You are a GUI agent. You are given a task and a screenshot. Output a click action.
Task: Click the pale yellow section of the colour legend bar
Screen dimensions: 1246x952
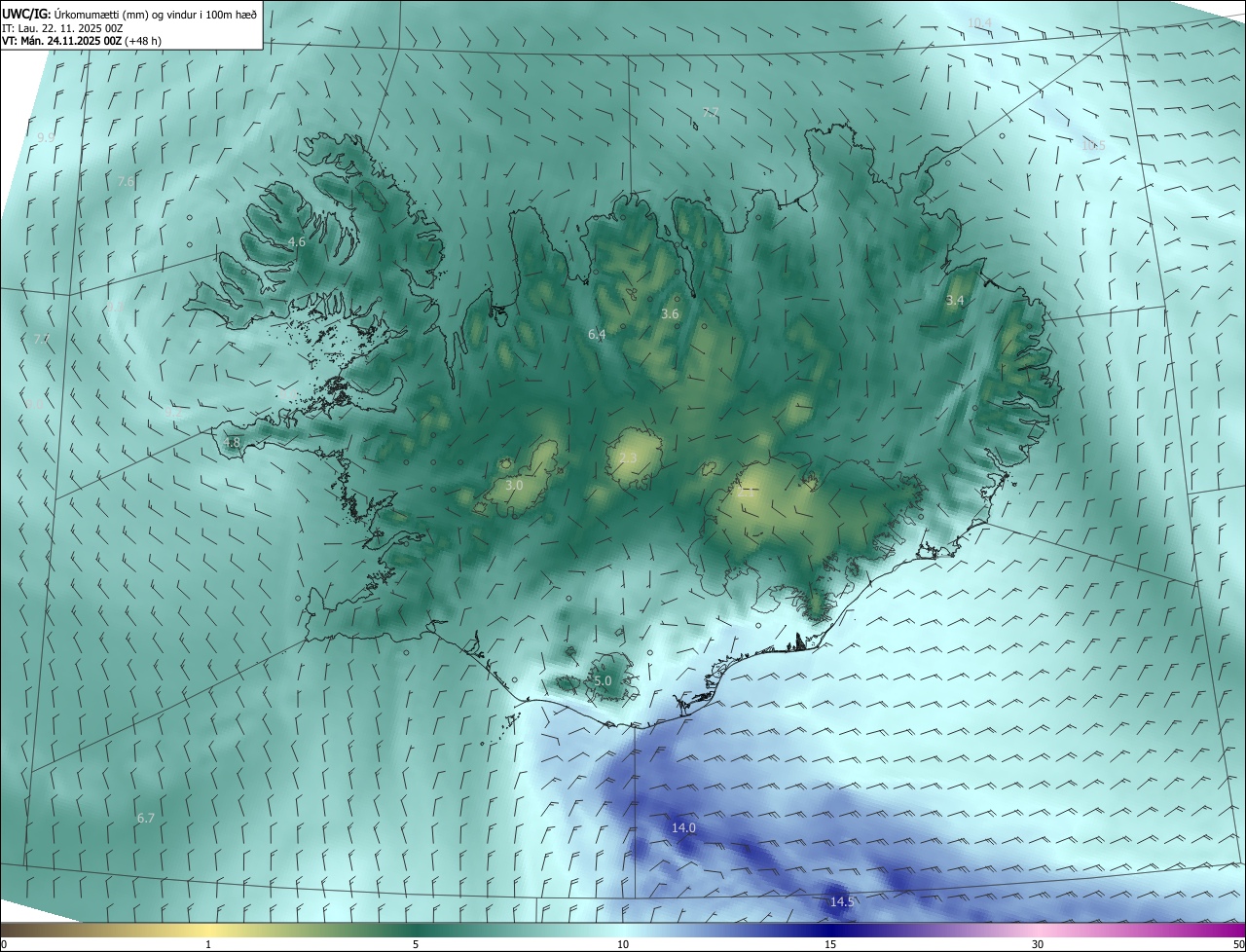tap(208, 930)
